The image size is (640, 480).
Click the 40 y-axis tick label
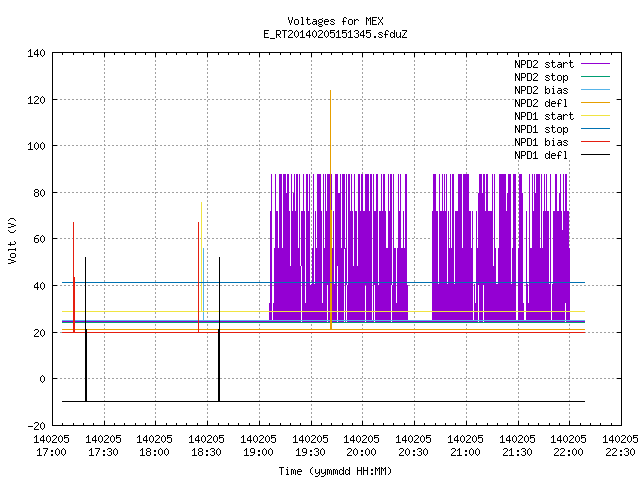[39, 286]
